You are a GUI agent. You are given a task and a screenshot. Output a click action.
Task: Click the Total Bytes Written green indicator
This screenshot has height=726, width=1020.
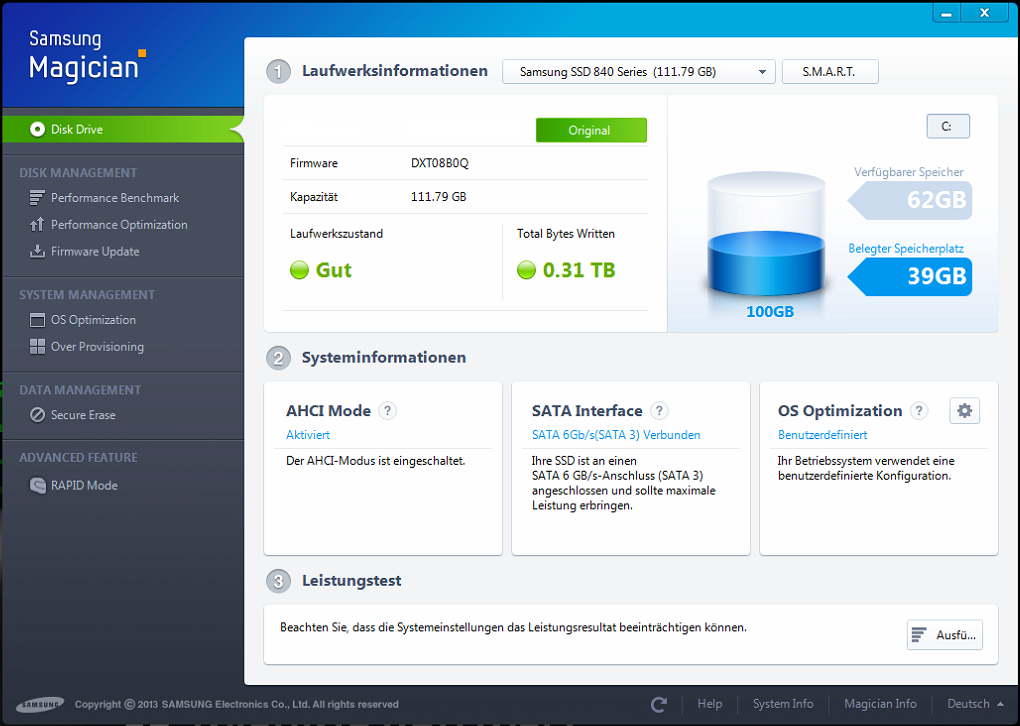(526, 270)
